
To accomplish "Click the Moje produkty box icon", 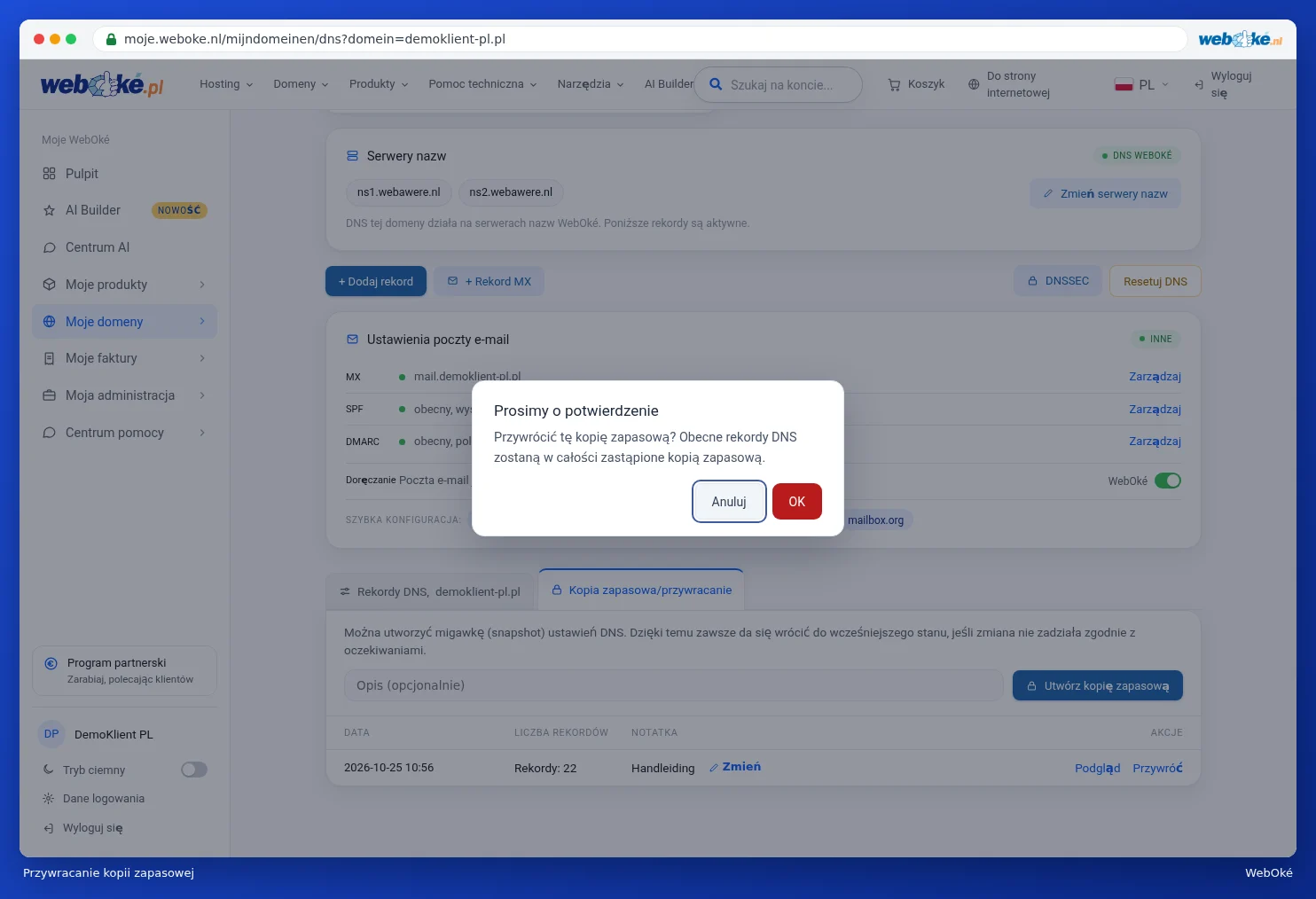I will (49, 285).
